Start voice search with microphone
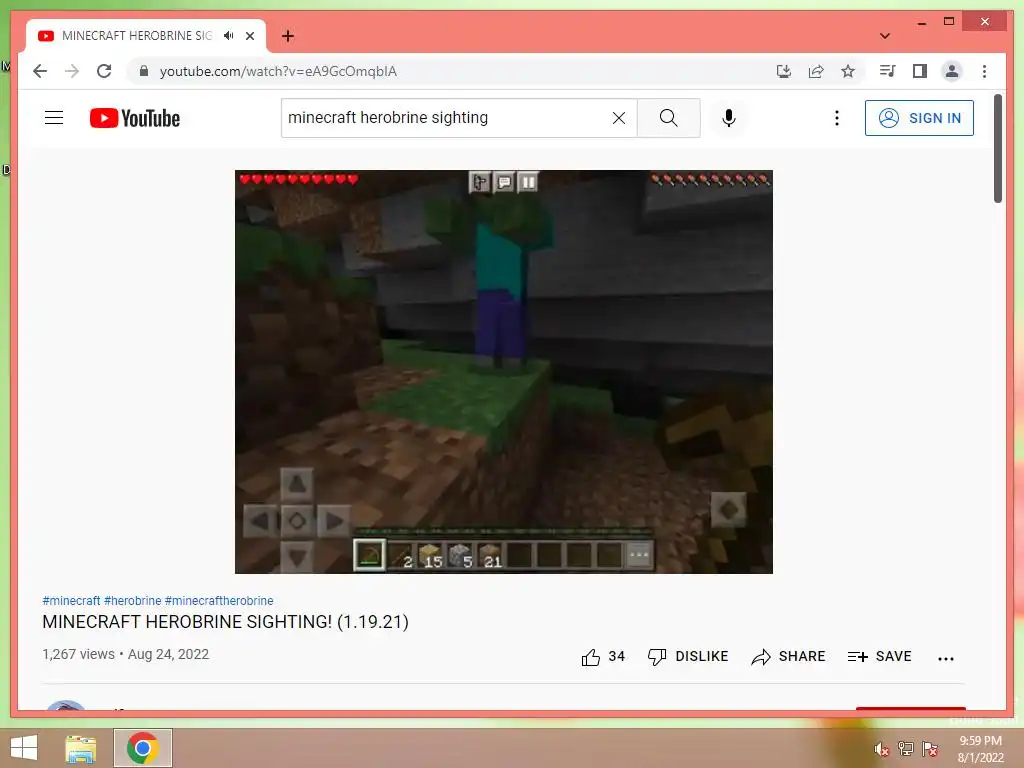The image size is (1024, 768). (x=729, y=118)
